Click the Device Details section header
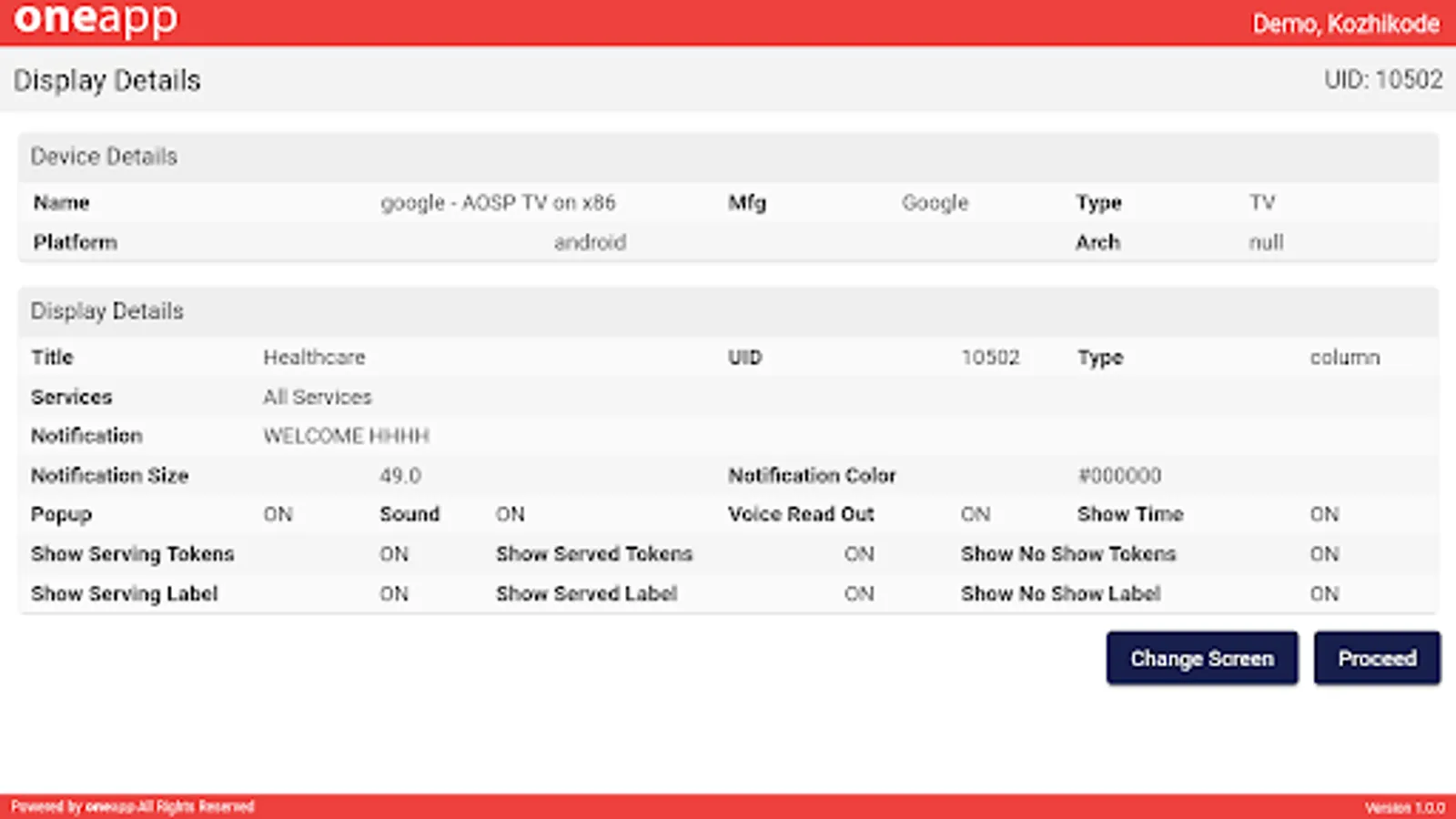The width and height of the screenshot is (1456, 819). pos(104,157)
